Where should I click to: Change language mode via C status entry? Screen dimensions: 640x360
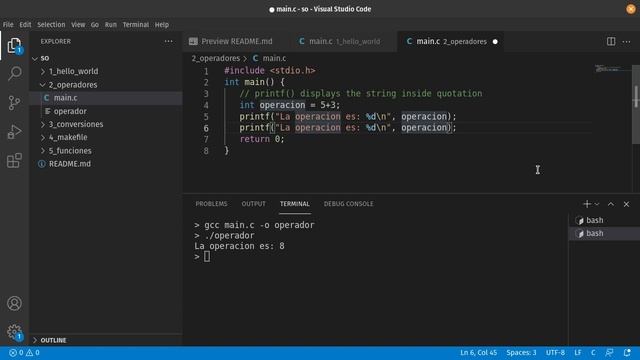[593, 353]
